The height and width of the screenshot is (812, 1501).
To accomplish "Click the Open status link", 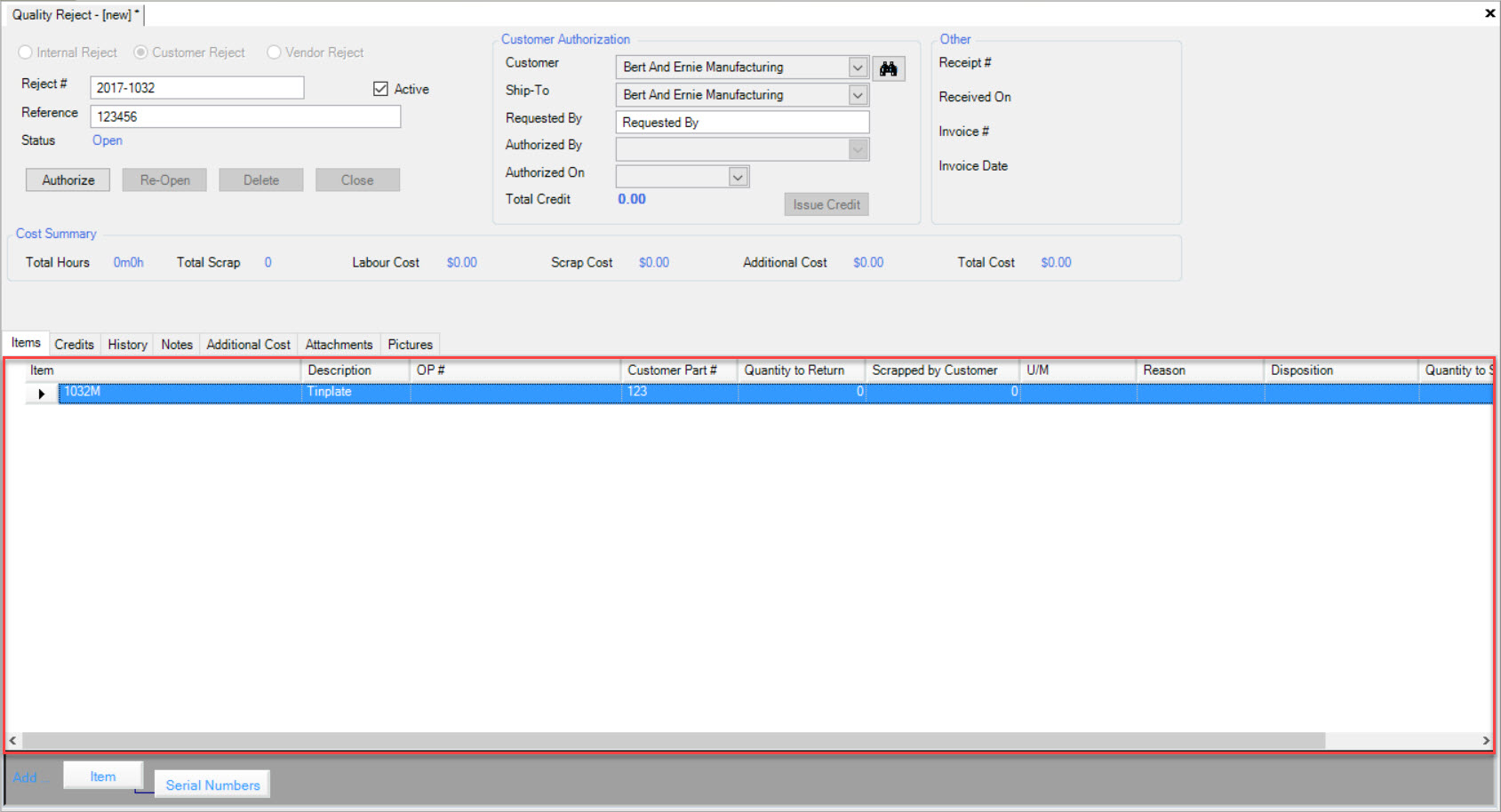I will pos(108,140).
